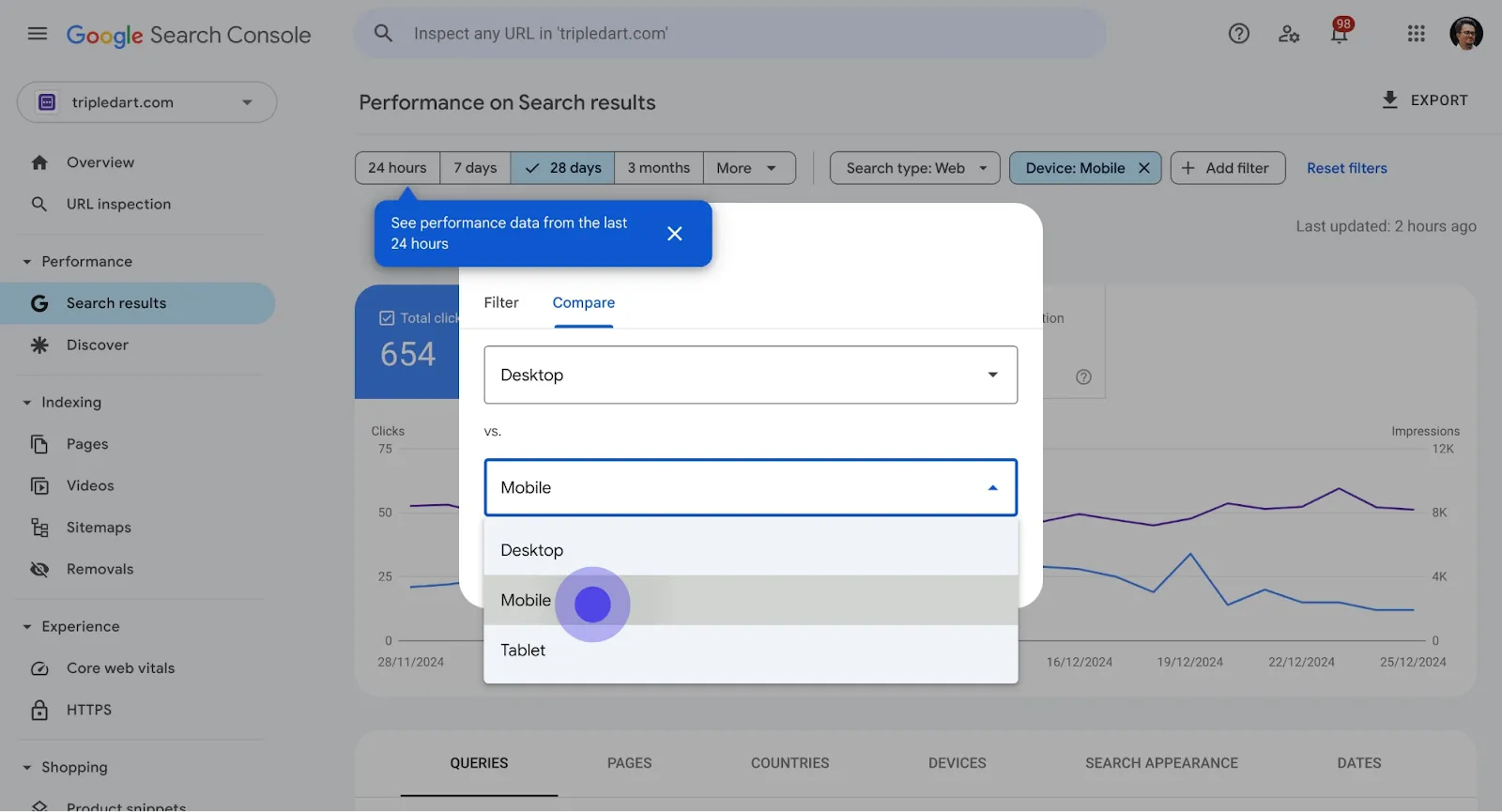Open the first Desktop device combo box
Viewport: 1502px width, 812px height.
pyautogui.click(x=750, y=375)
